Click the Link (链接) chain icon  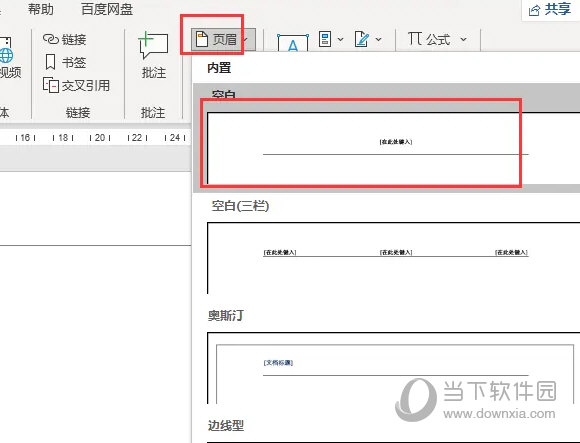point(51,39)
